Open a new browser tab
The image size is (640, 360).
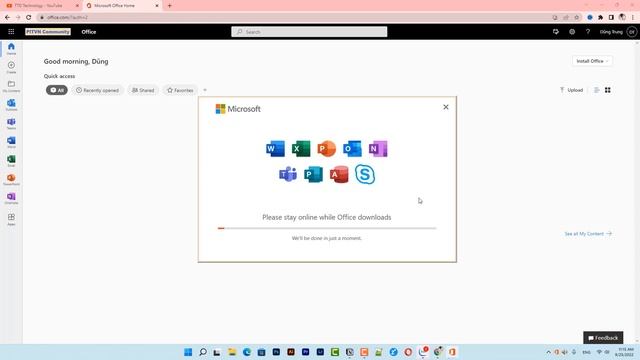[x=169, y=6]
